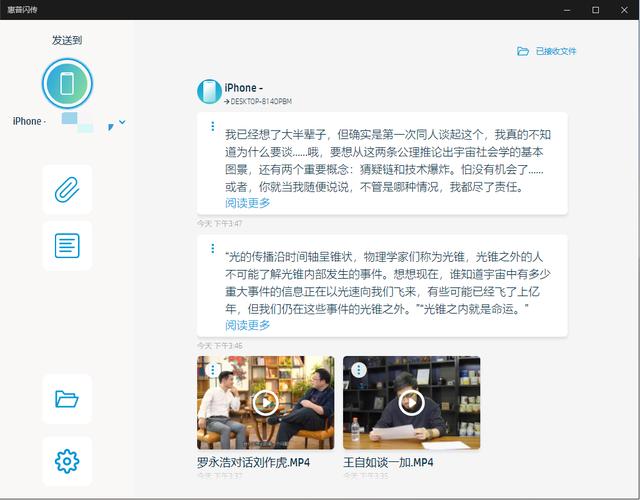Click 阅读更多 under 我已经想了大半辈子 message
The image size is (640, 500).
247,203
